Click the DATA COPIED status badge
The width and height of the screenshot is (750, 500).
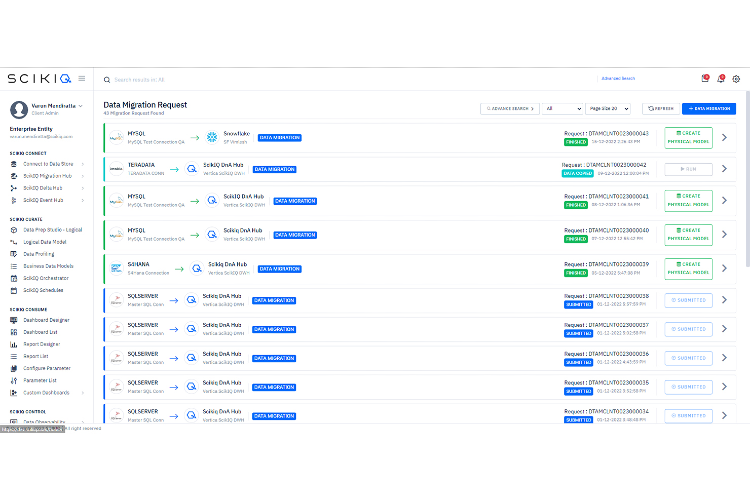[x=577, y=174]
